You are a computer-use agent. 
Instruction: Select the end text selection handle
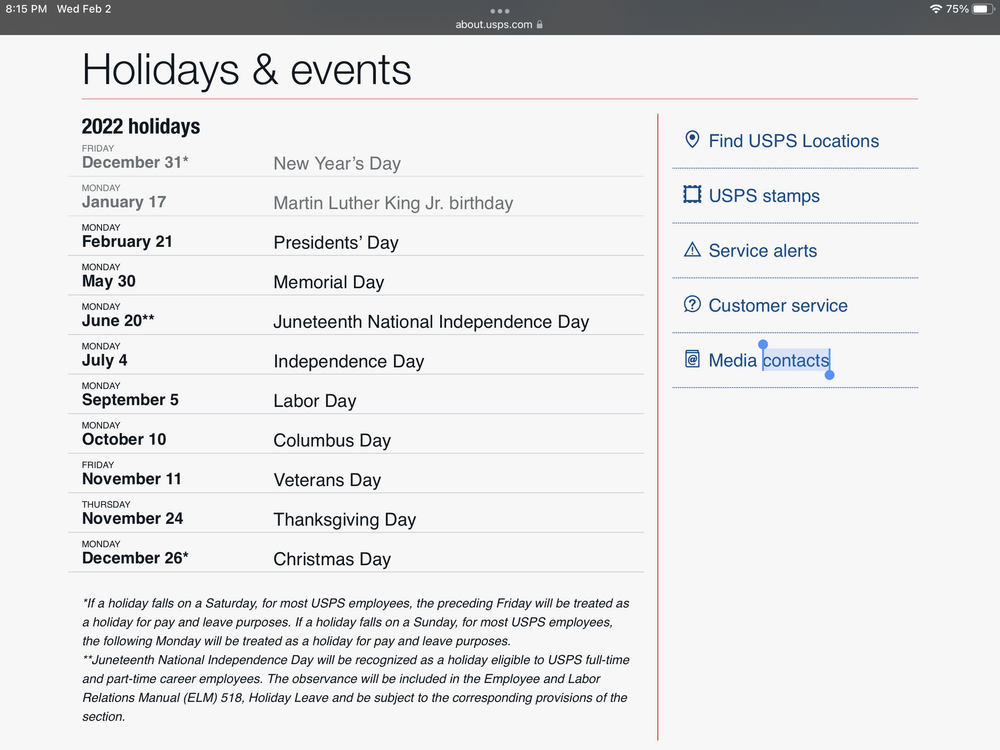829,375
